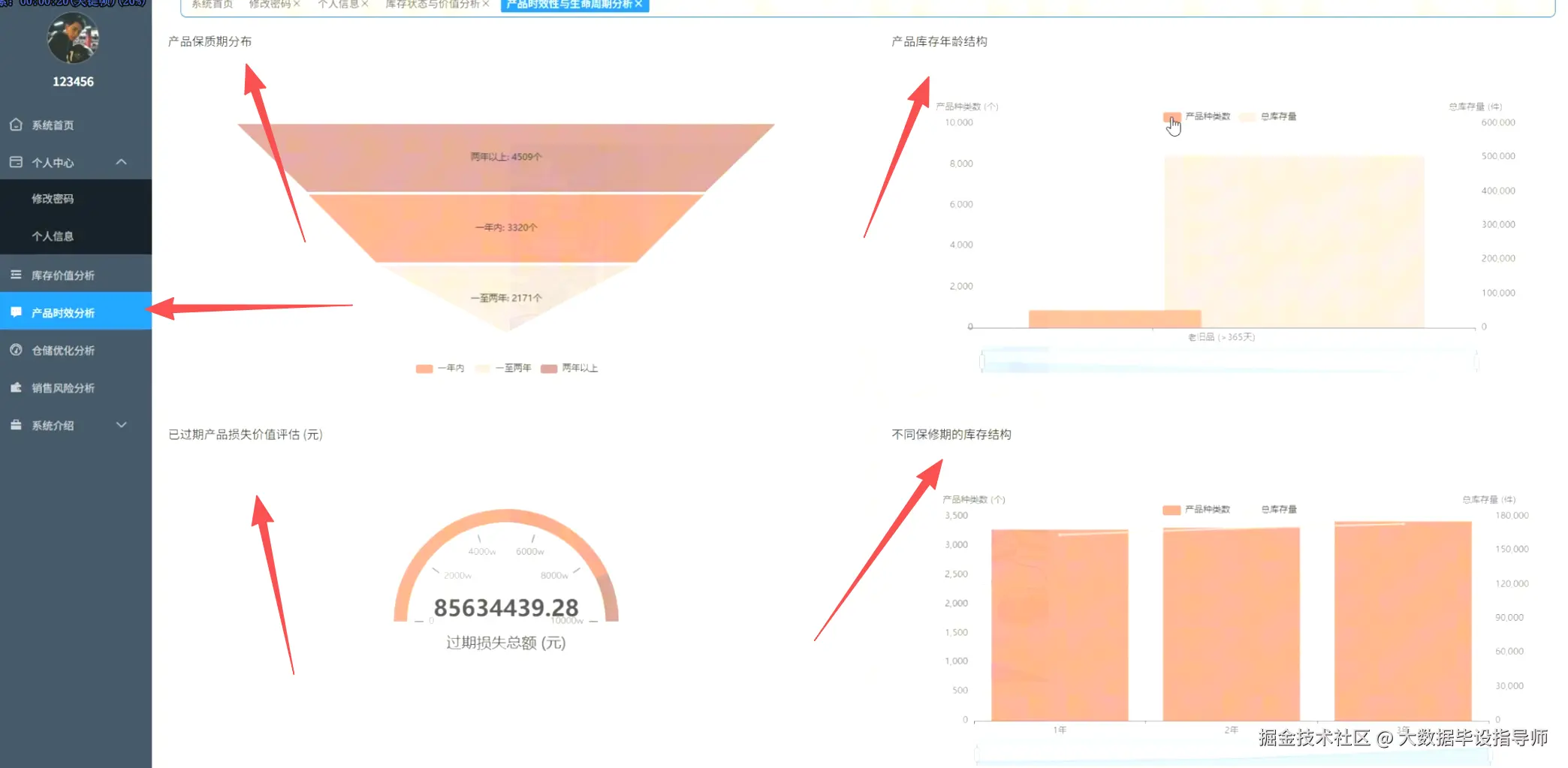This screenshot has height=768, width=1568.
Task: Click the username 123456
Action: 73,82
